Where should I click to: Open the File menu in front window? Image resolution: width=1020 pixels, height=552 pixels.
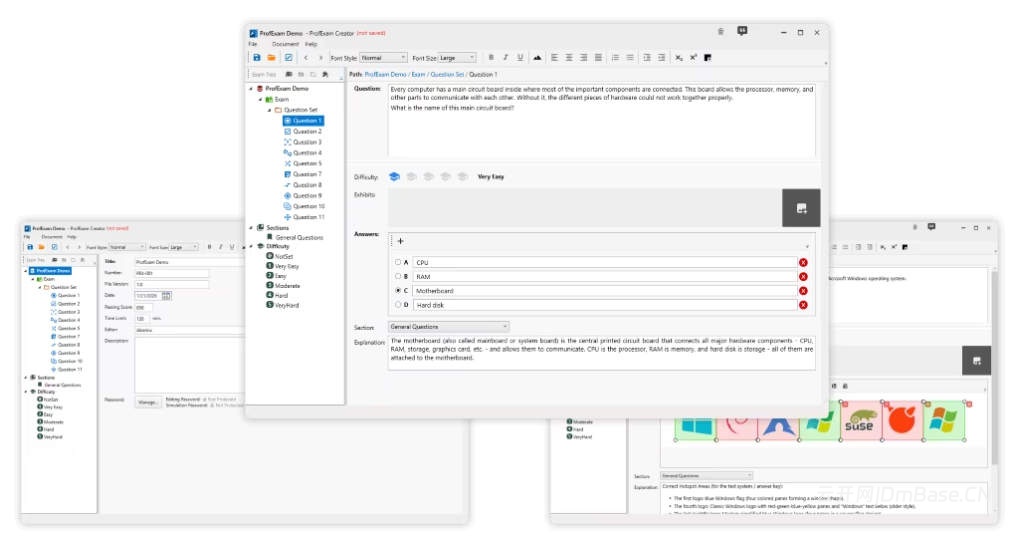[252, 44]
